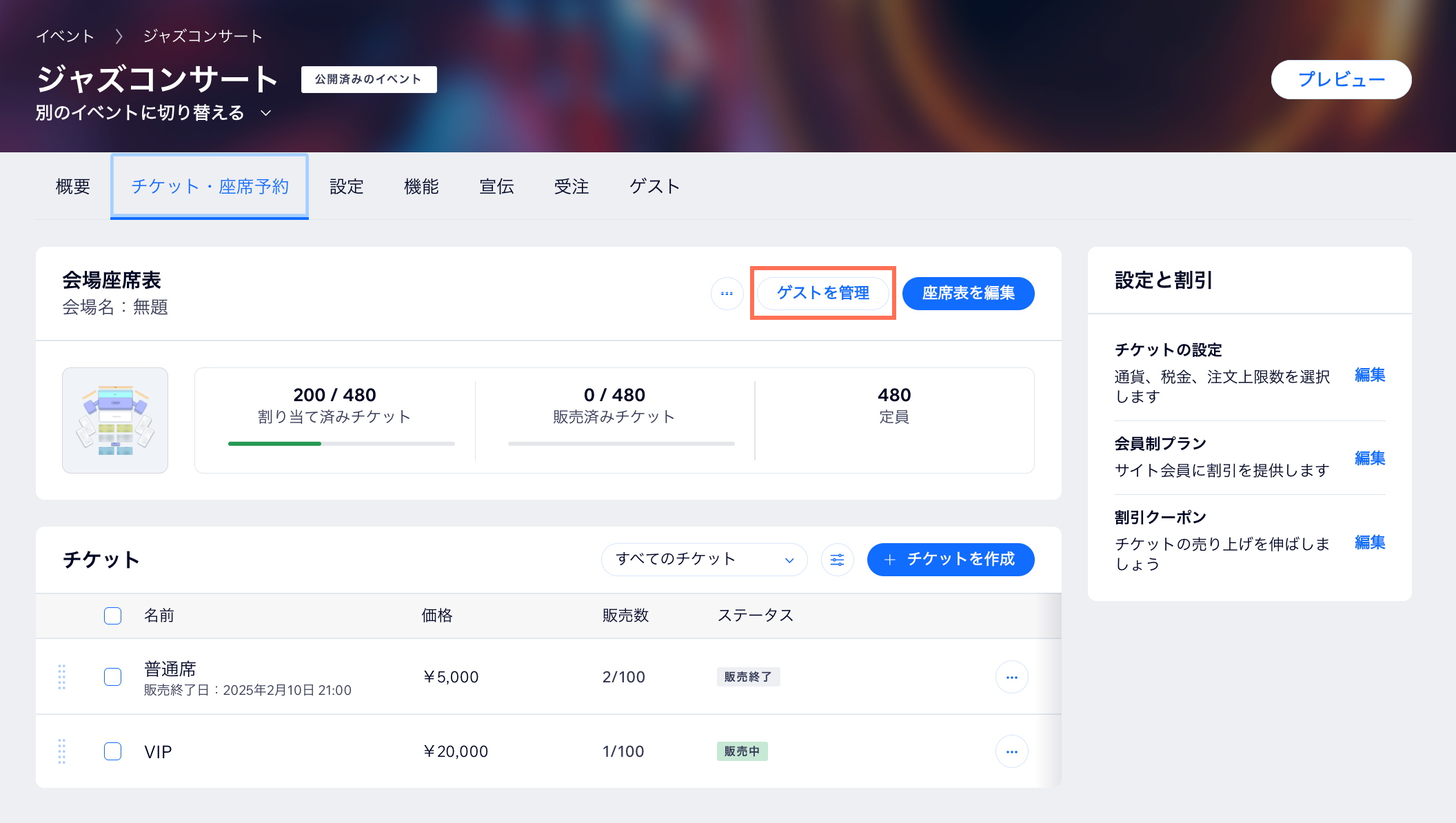Open the options menu in 会場座席表 section

[x=727, y=293]
